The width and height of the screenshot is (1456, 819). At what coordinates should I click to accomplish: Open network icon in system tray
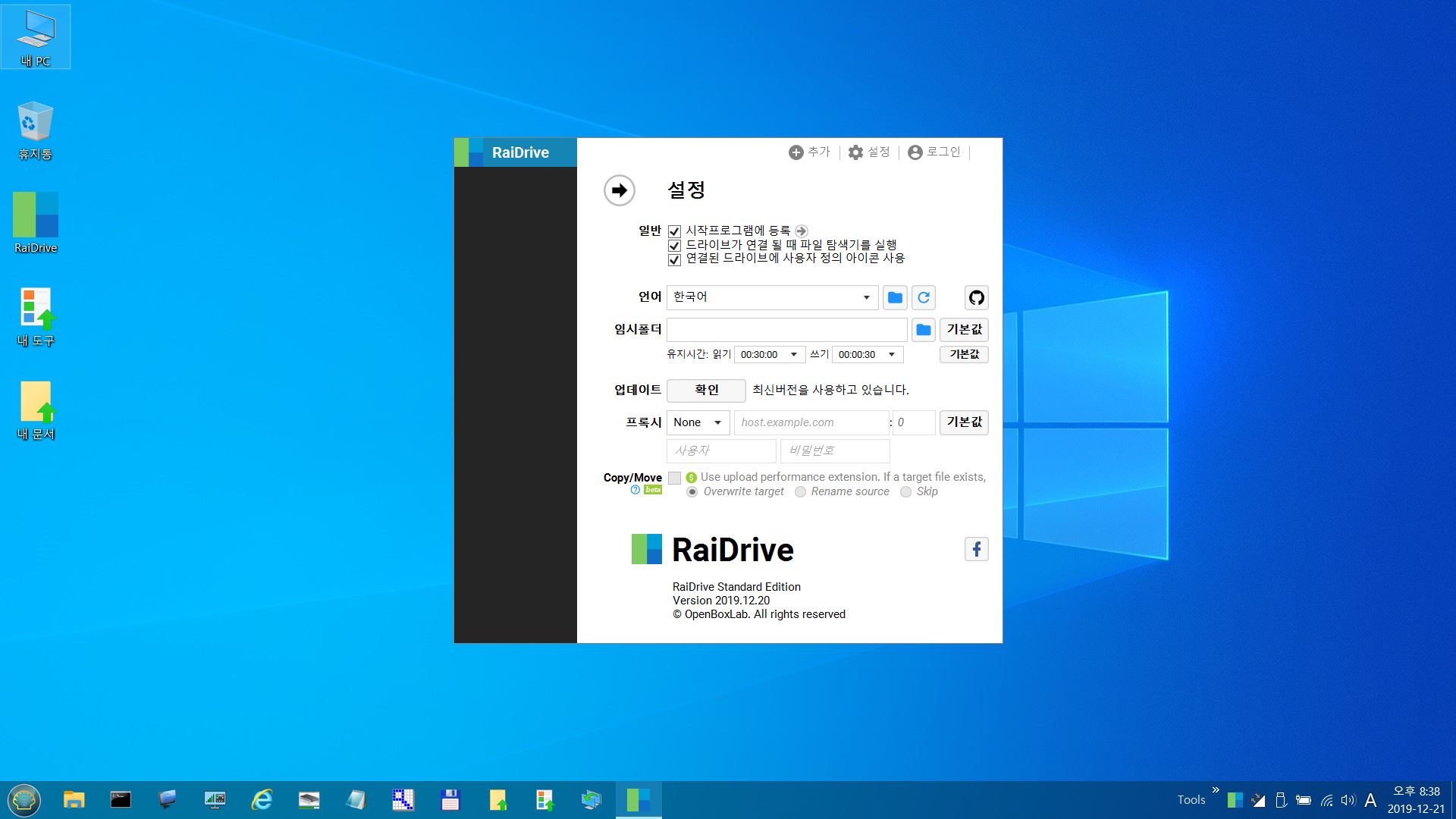[x=1326, y=800]
